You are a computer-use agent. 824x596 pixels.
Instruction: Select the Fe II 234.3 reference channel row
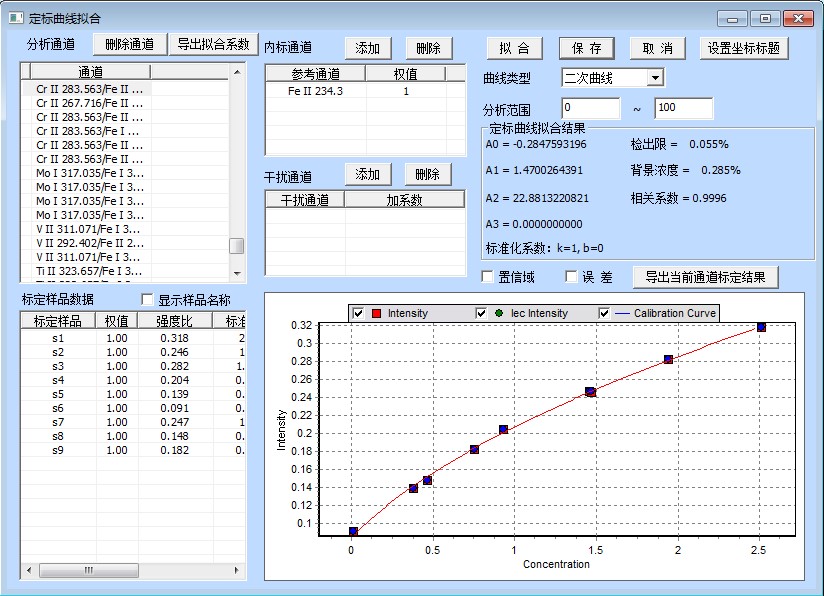pos(316,91)
